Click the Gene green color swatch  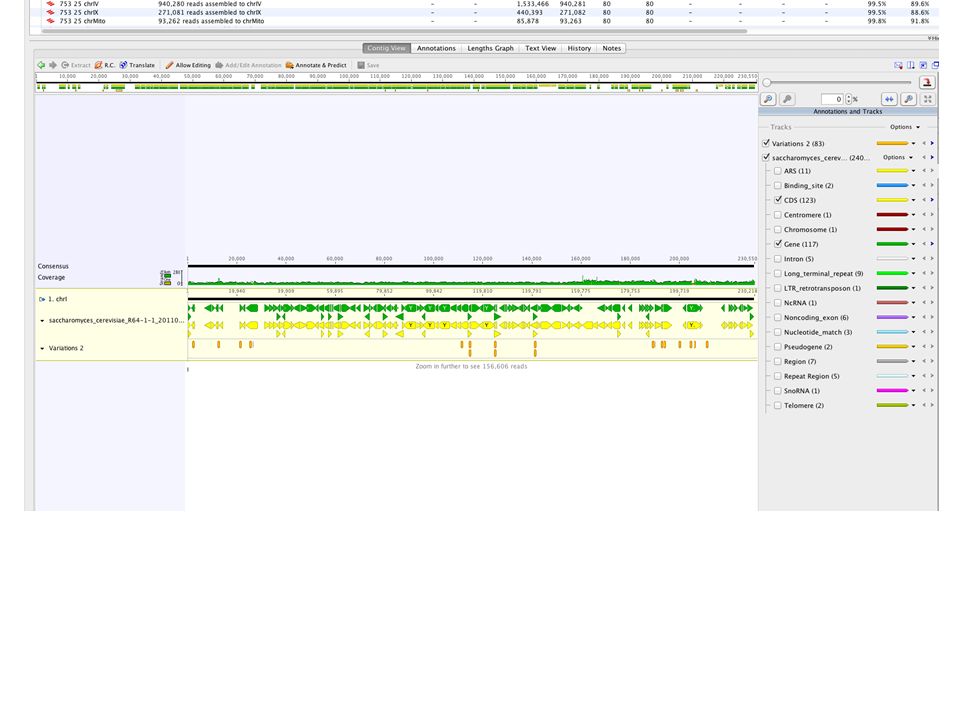pyautogui.click(x=892, y=244)
